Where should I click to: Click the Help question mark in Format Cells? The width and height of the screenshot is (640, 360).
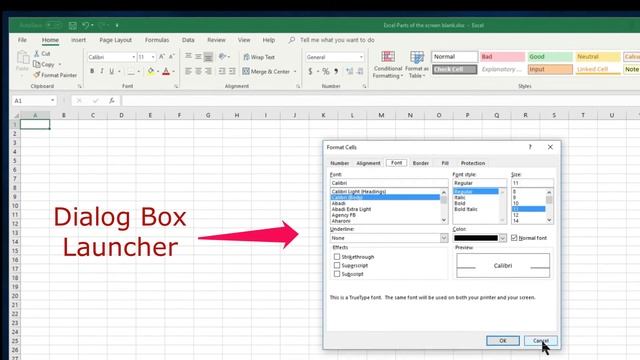(x=530, y=147)
